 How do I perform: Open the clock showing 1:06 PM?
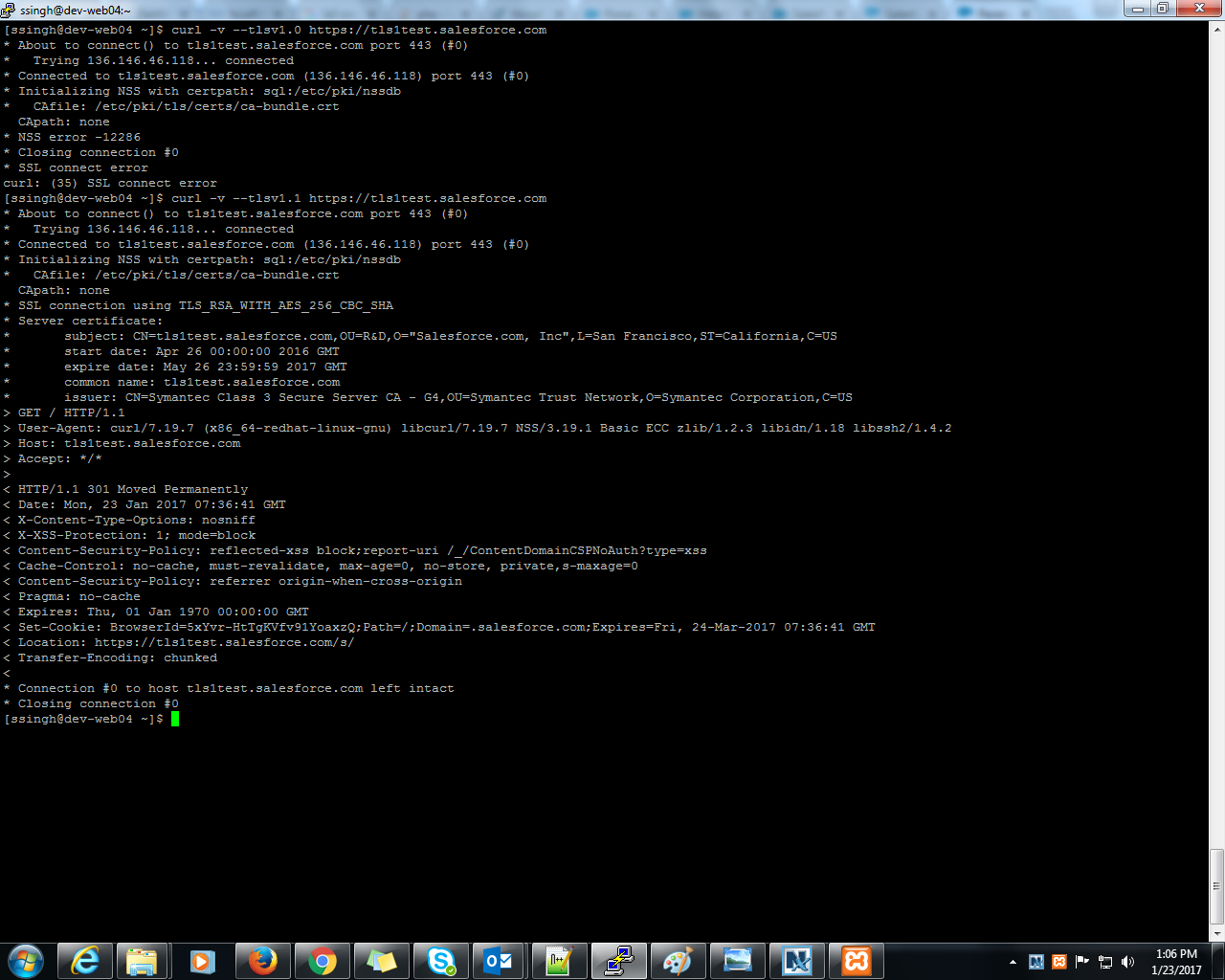(1176, 962)
